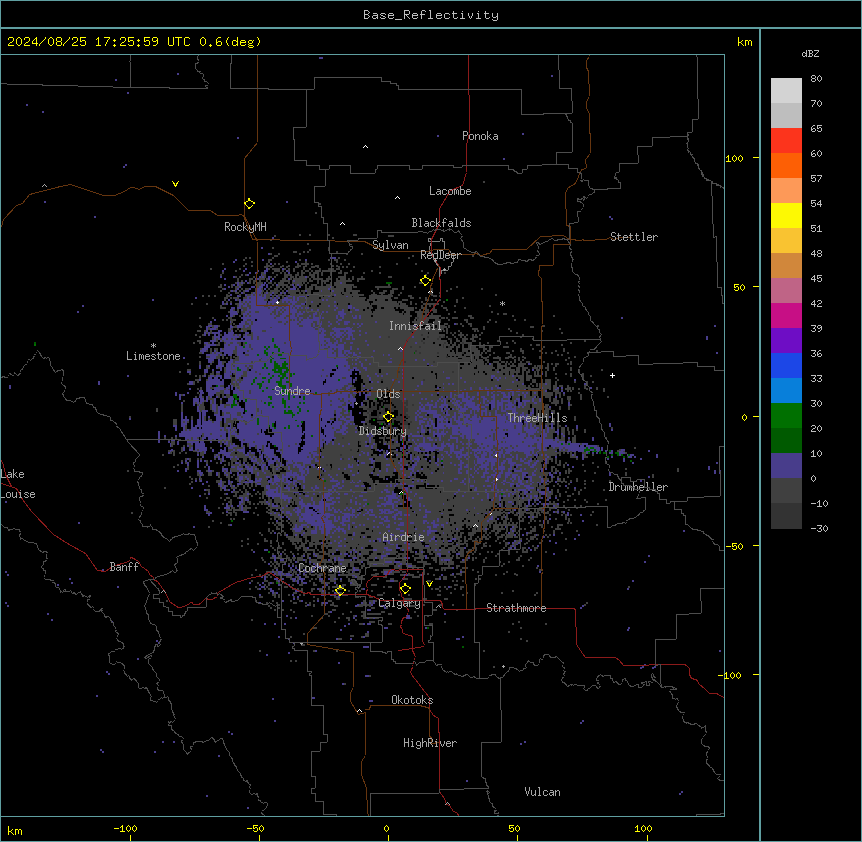Click the ThreeHills label
The image size is (862, 842).
click(x=537, y=418)
